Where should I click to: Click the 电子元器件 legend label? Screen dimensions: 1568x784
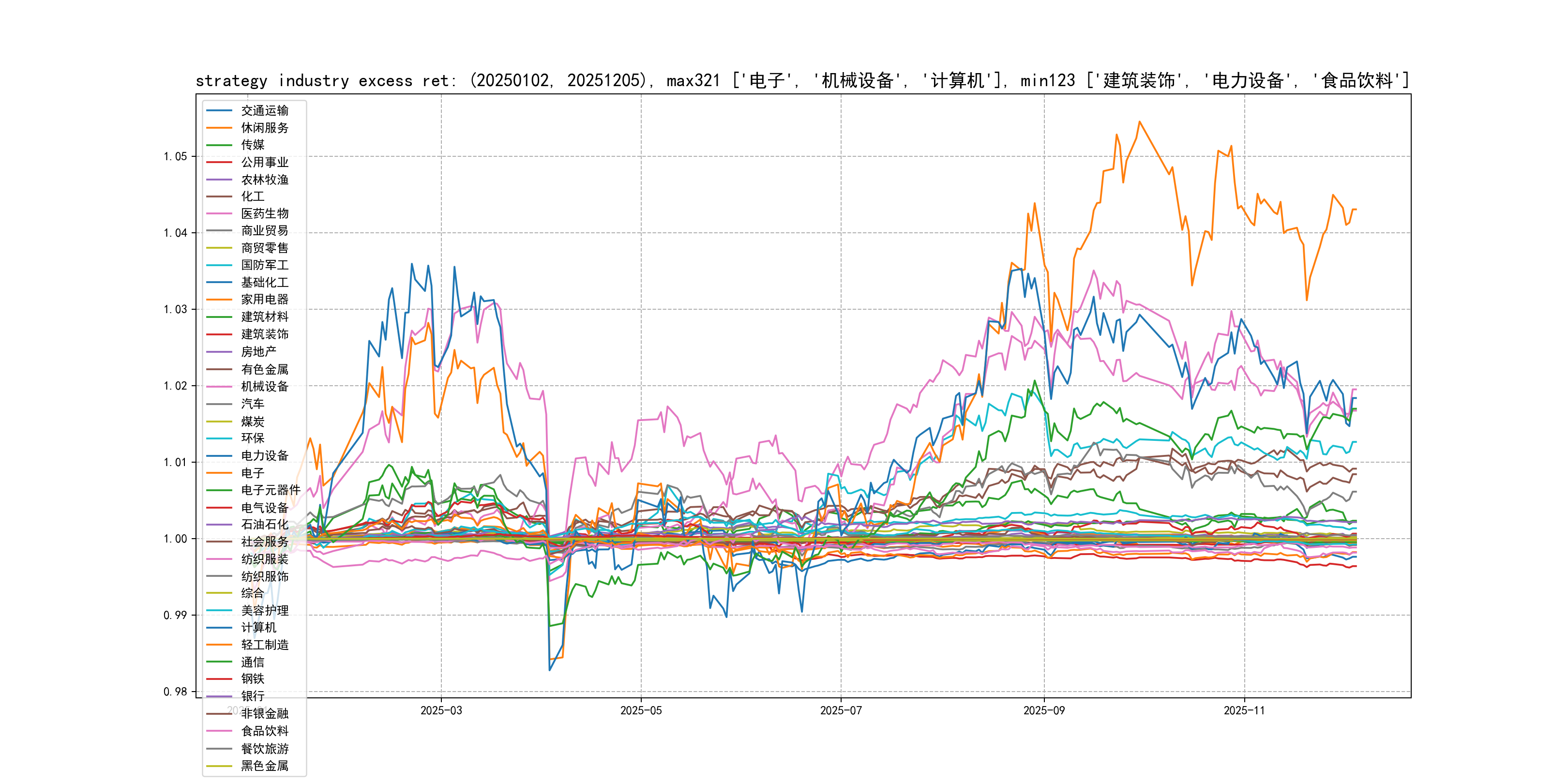[x=270, y=490]
